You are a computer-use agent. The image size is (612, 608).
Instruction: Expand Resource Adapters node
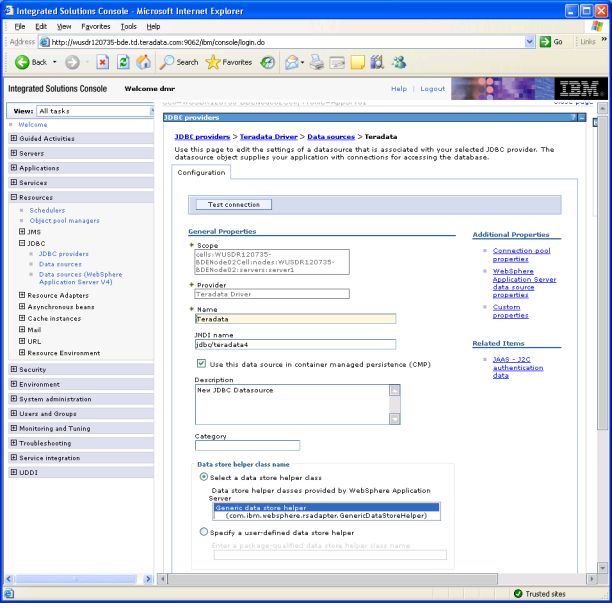click(x=22, y=295)
